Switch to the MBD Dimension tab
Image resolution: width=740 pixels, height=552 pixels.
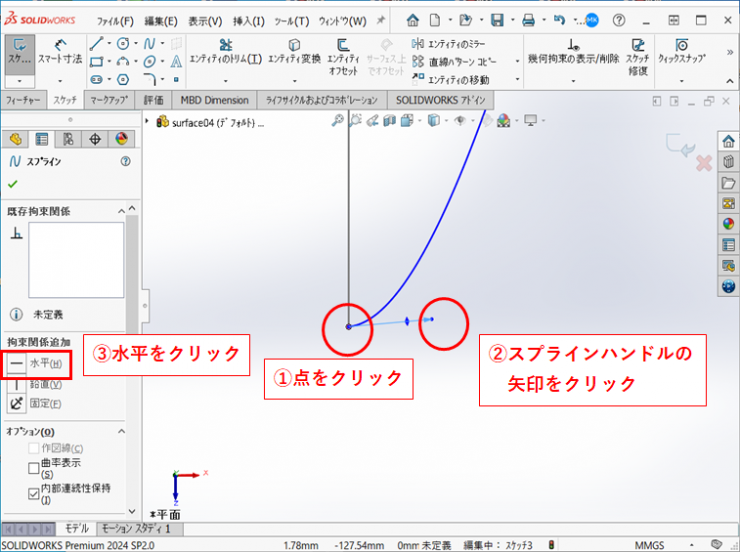(x=214, y=100)
